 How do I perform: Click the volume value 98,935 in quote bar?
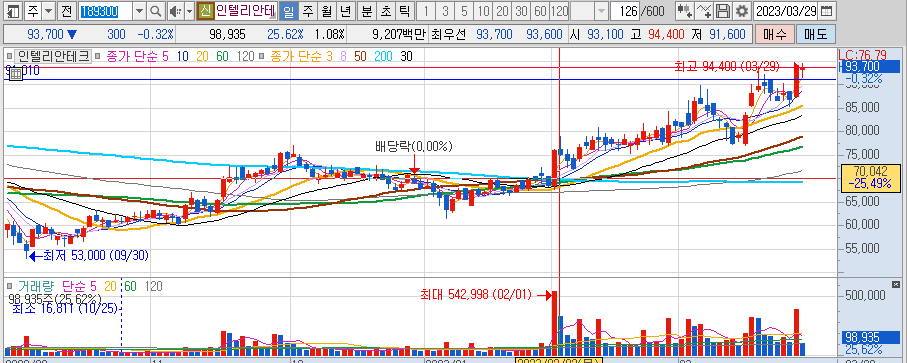227,35
